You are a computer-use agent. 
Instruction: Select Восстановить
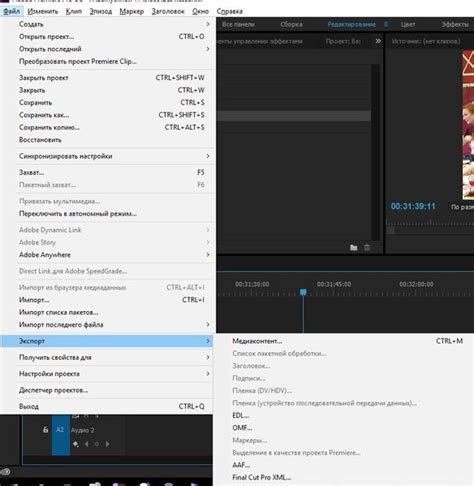pyautogui.click(x=107, y=140)
